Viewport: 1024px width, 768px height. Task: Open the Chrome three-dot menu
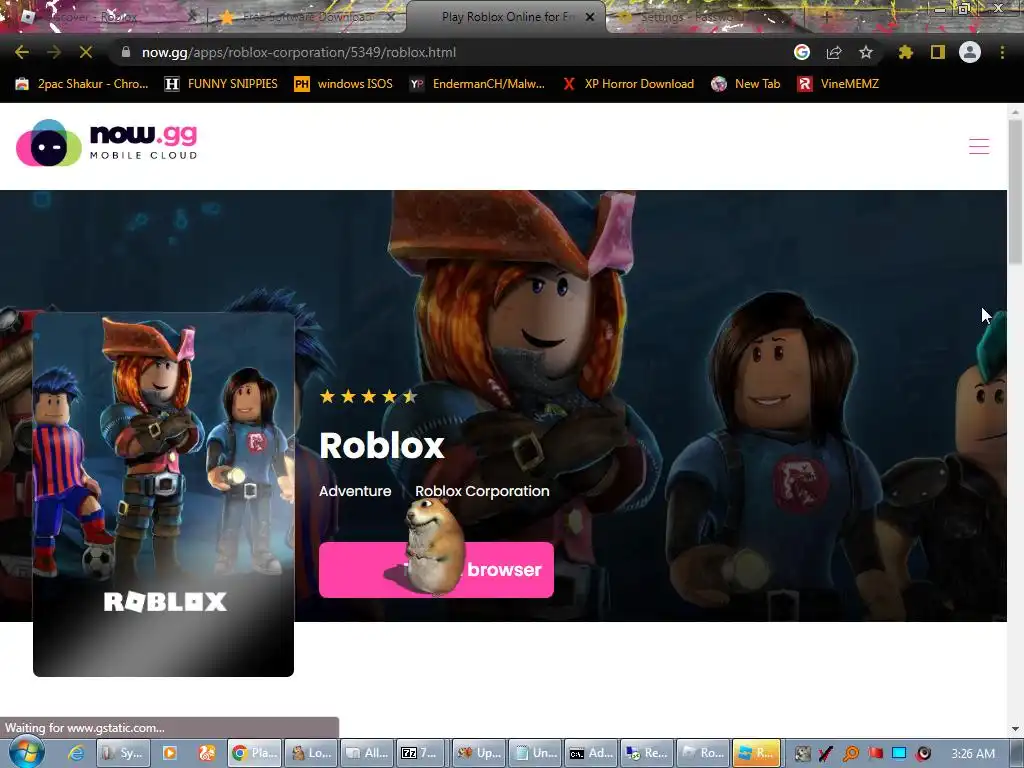(x=1002, y=52)
